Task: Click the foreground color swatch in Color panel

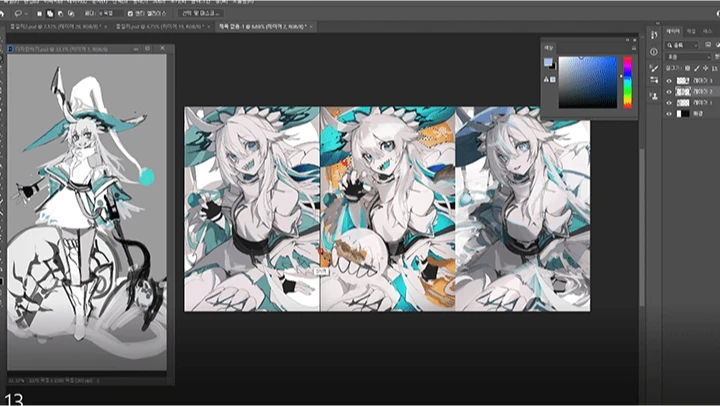Action: click(x=548, y=62)
